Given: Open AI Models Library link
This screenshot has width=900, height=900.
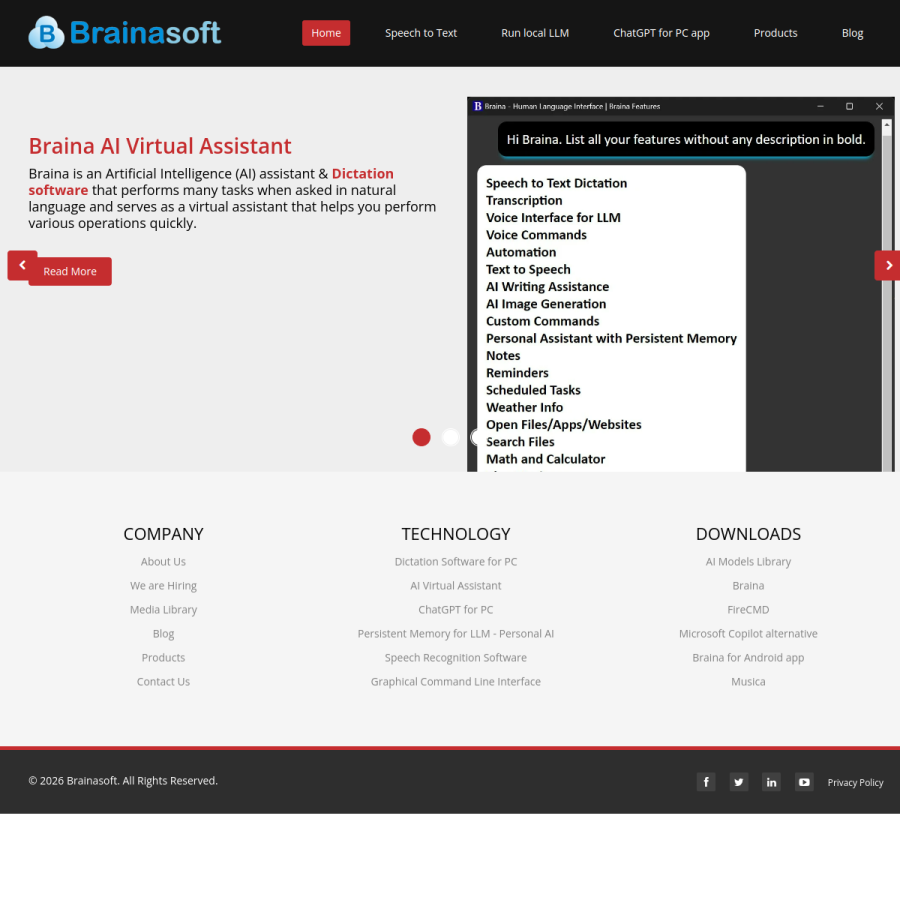Looking at the screenshot, I should click(x=748, y=561).
